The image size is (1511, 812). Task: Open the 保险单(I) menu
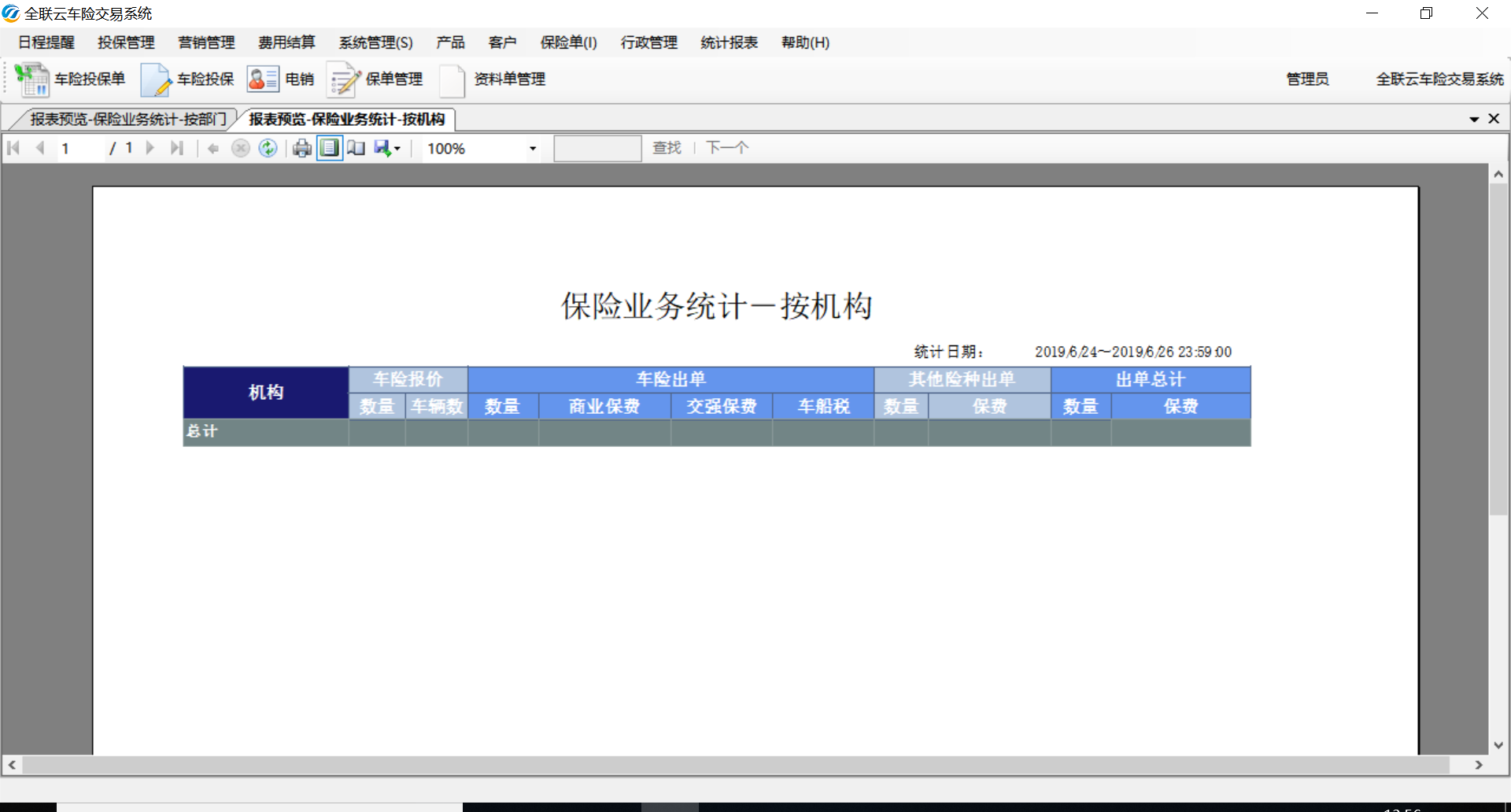(x=568, y=42)
